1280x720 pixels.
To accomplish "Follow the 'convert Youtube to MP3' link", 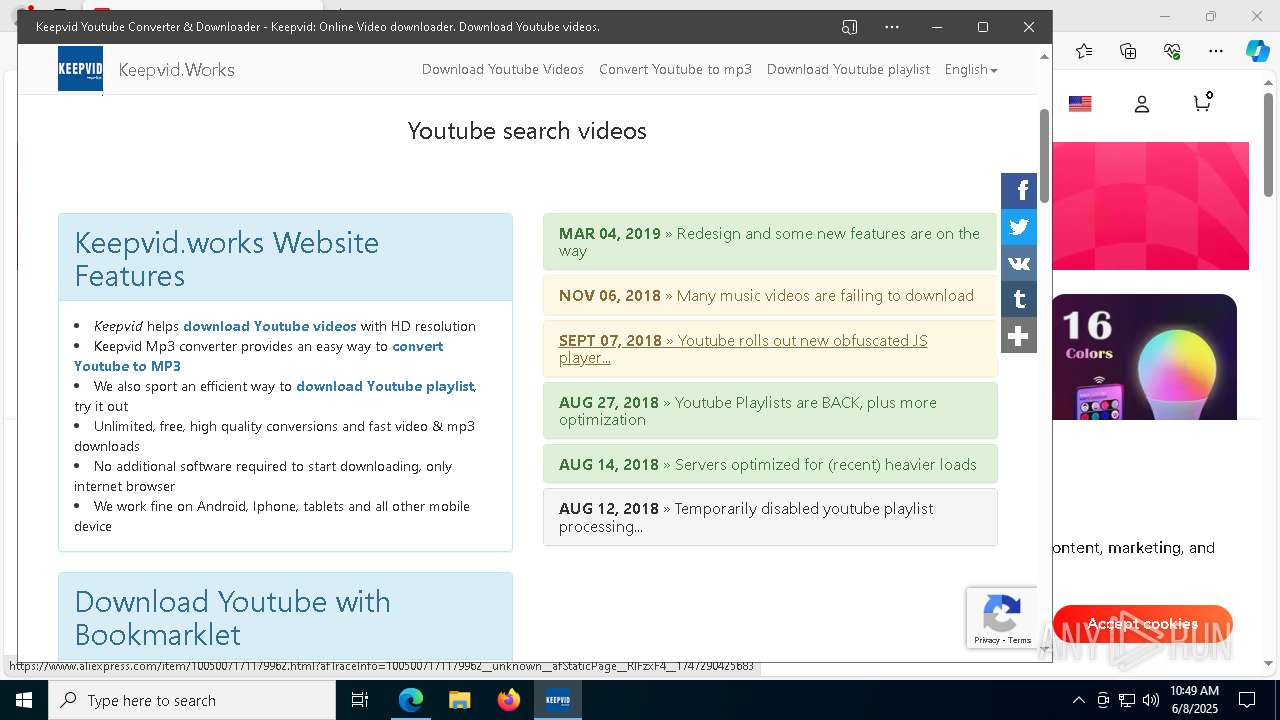I will tap(258, 356).
